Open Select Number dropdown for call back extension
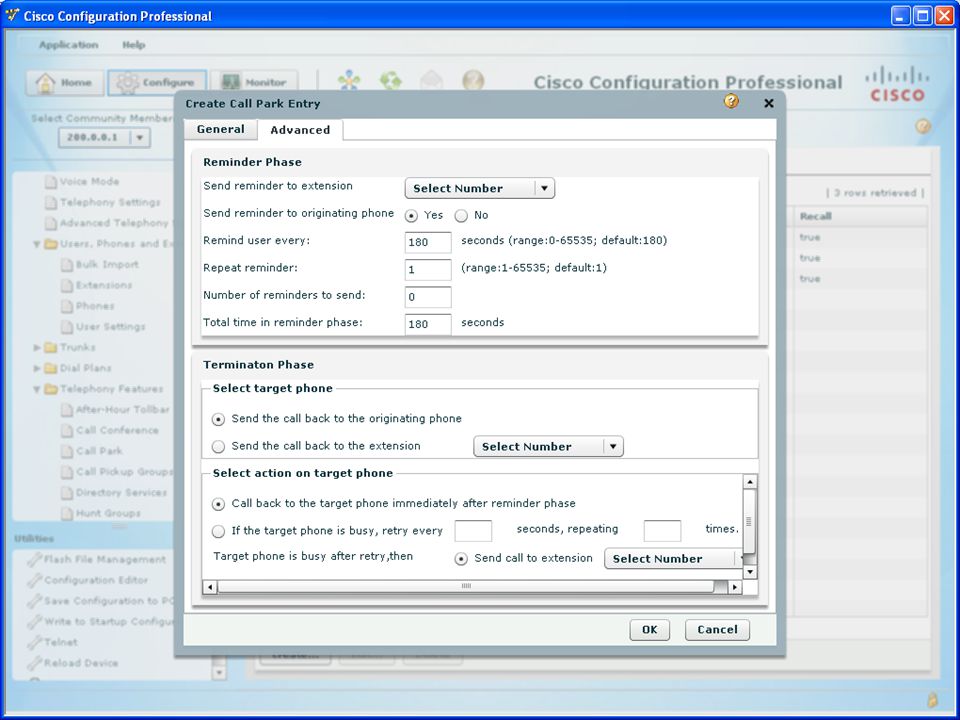The width and height of the screenshot is (960, 720). pyautogui.click(x=549, y=447)
